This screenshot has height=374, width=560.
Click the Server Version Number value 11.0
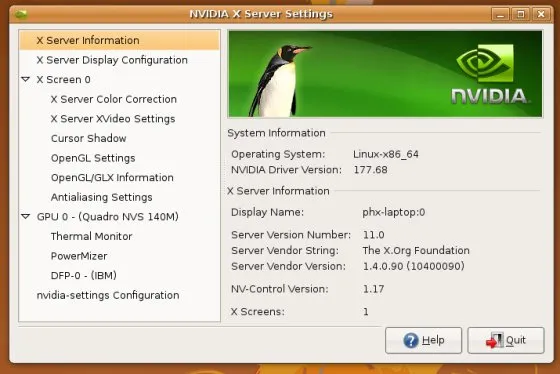click(374, 235)
